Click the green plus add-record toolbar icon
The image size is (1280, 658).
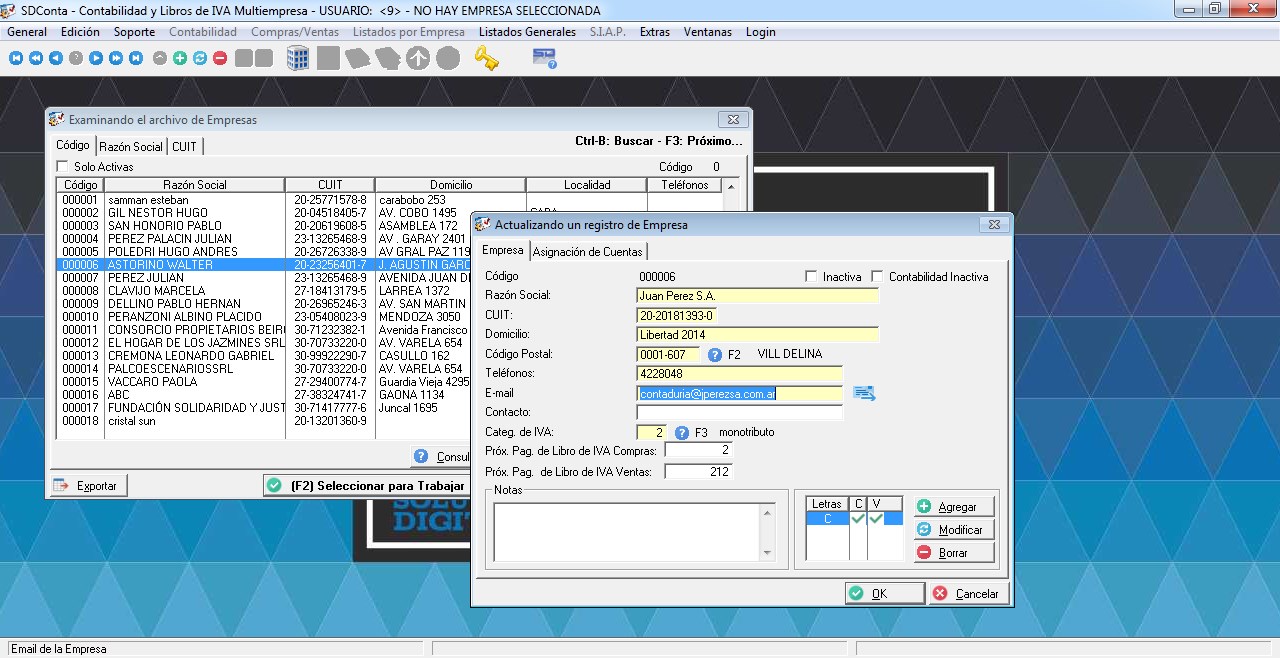tap(180, 58)
